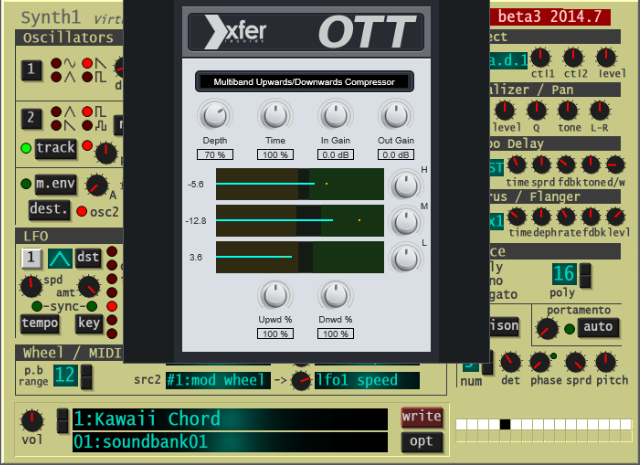Select oscillator 2 noise waveform
The image size is (640, 465).
87,125
